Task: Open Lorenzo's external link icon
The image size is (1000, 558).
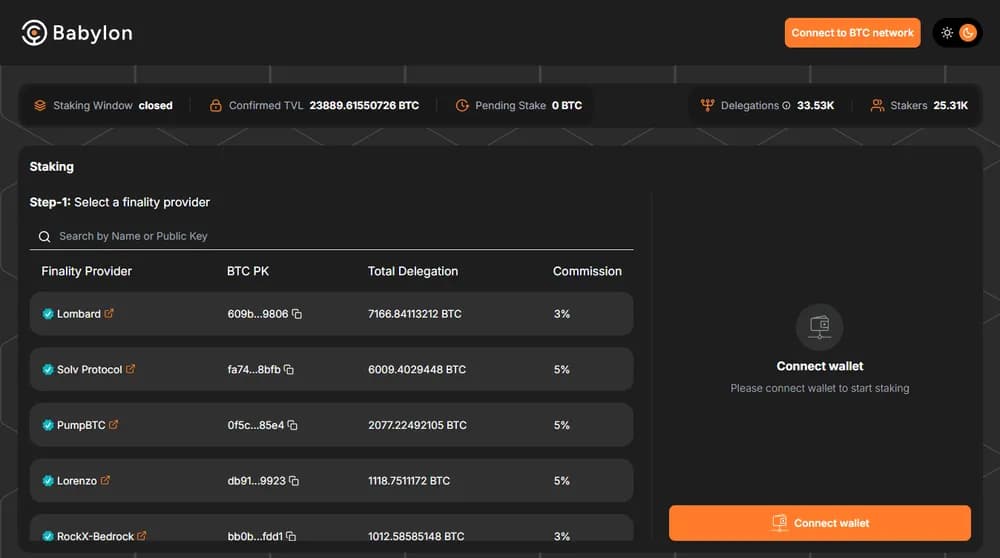Action: (x=106, y=481)
